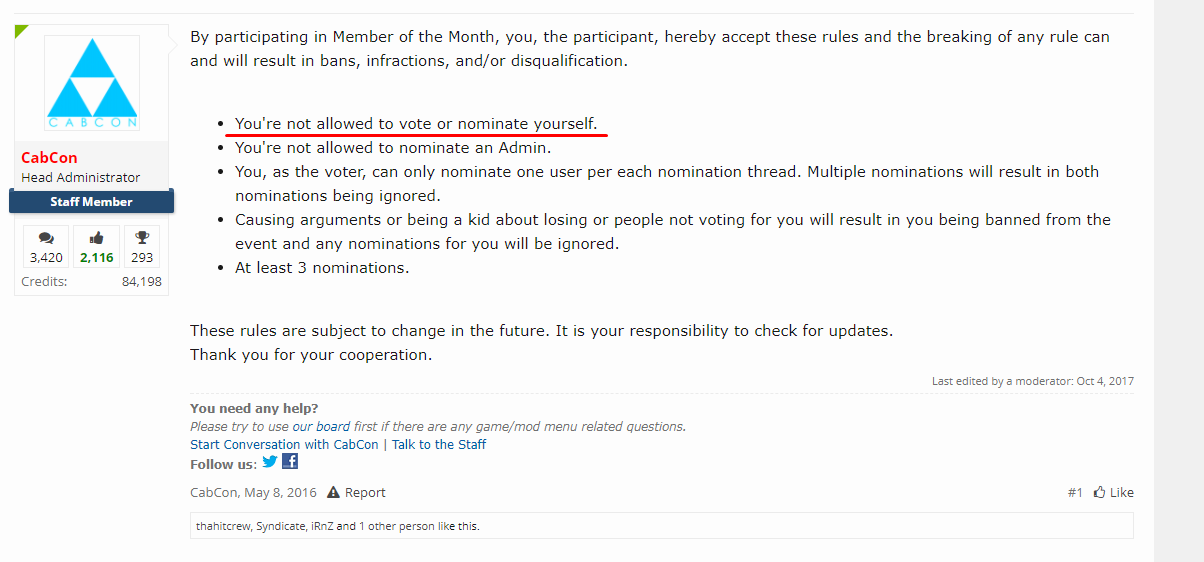Screen dimensions: 1204x562
Task: Click the Report warning triangle icon
Action: [334, 492]
